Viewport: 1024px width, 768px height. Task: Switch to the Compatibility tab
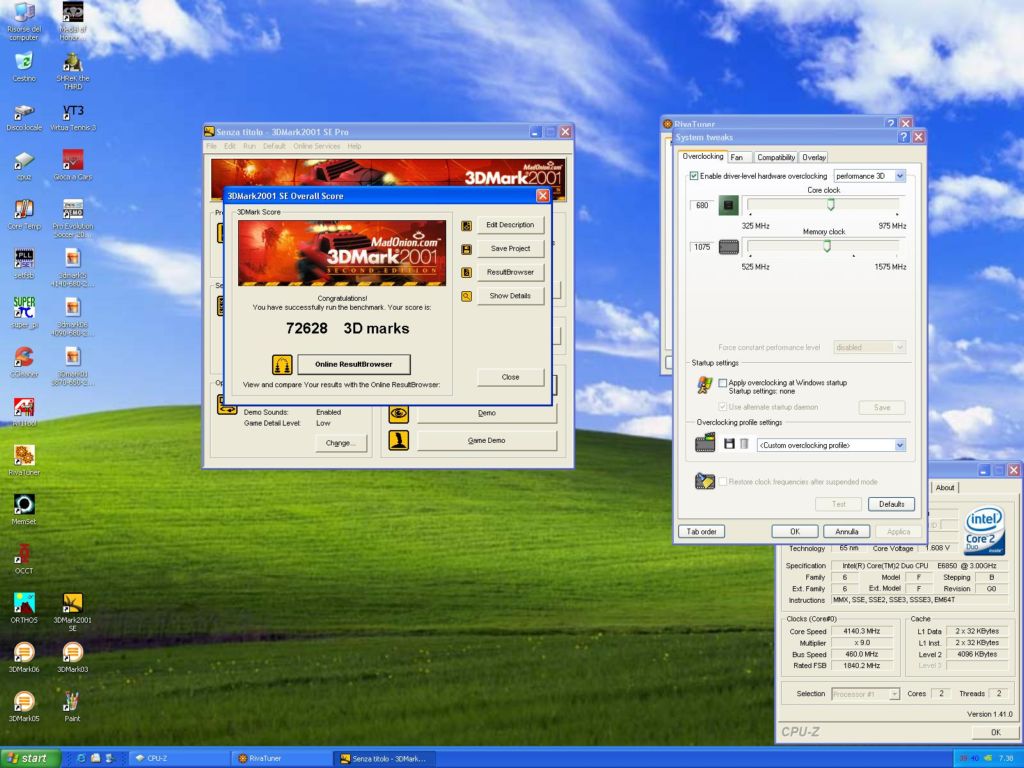click(776, 157)
